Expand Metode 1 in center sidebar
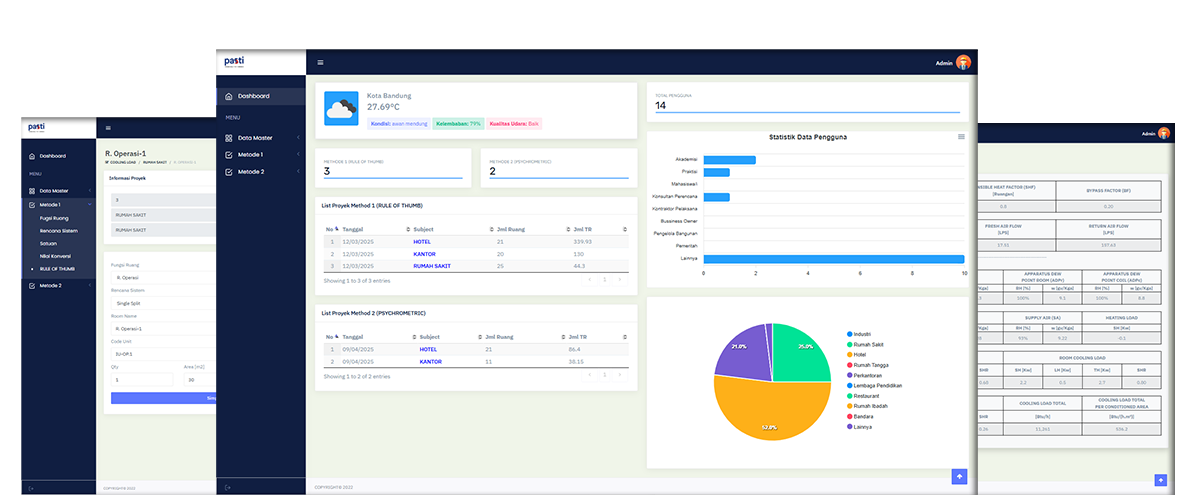Image resolution: width=1194 pixels, height=495 pixels. (260, 155)
